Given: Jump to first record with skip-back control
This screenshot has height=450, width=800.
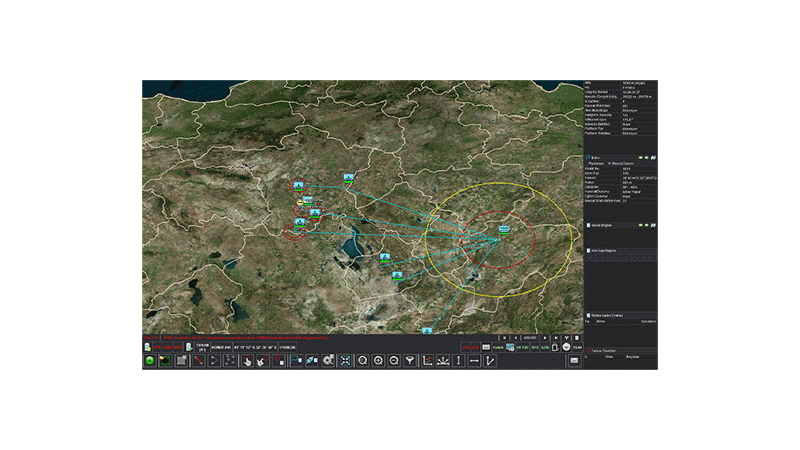Looking at the screenshot, I should (x=505, y=338).
